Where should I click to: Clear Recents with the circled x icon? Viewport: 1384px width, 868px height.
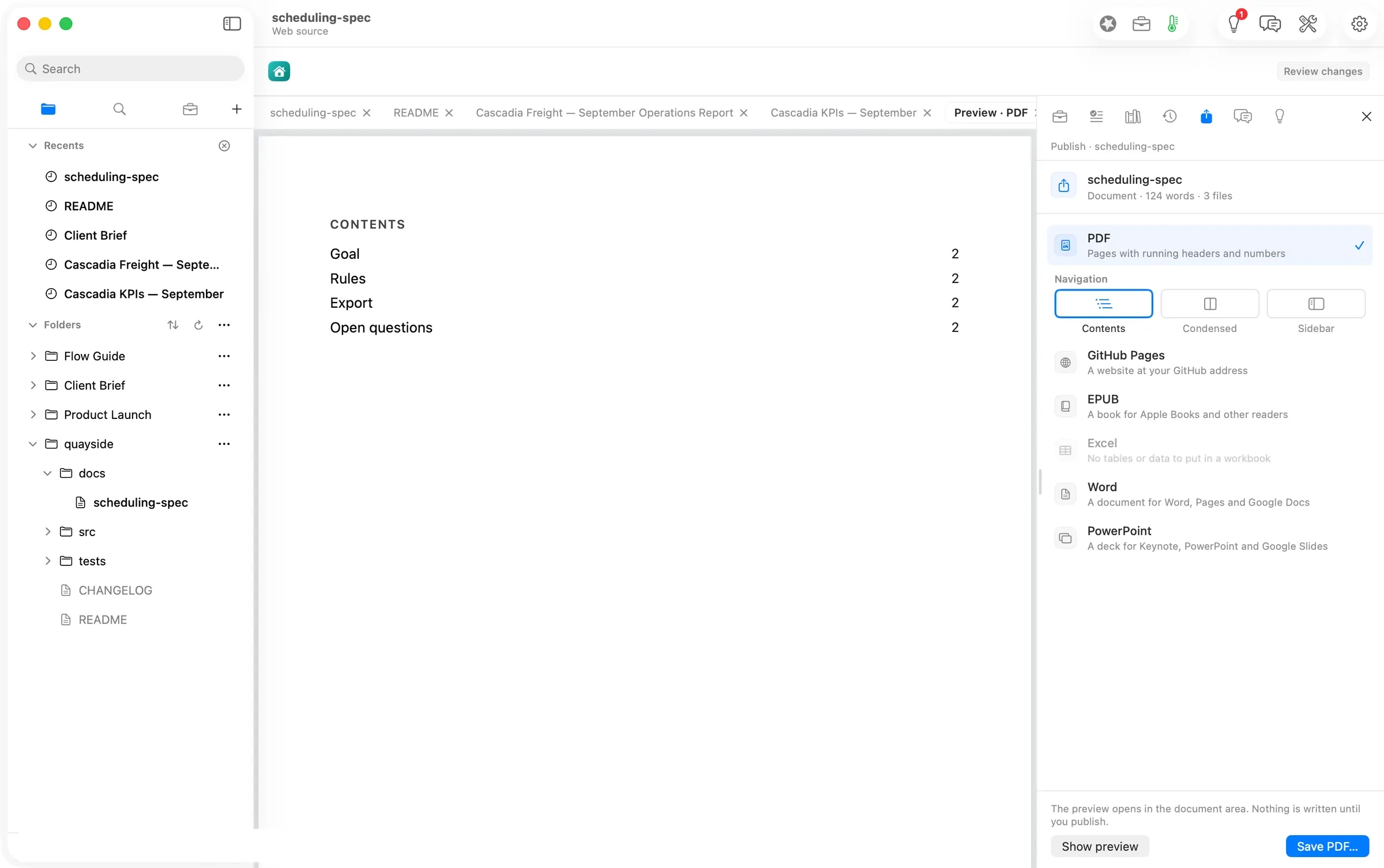tap(224, 146)
